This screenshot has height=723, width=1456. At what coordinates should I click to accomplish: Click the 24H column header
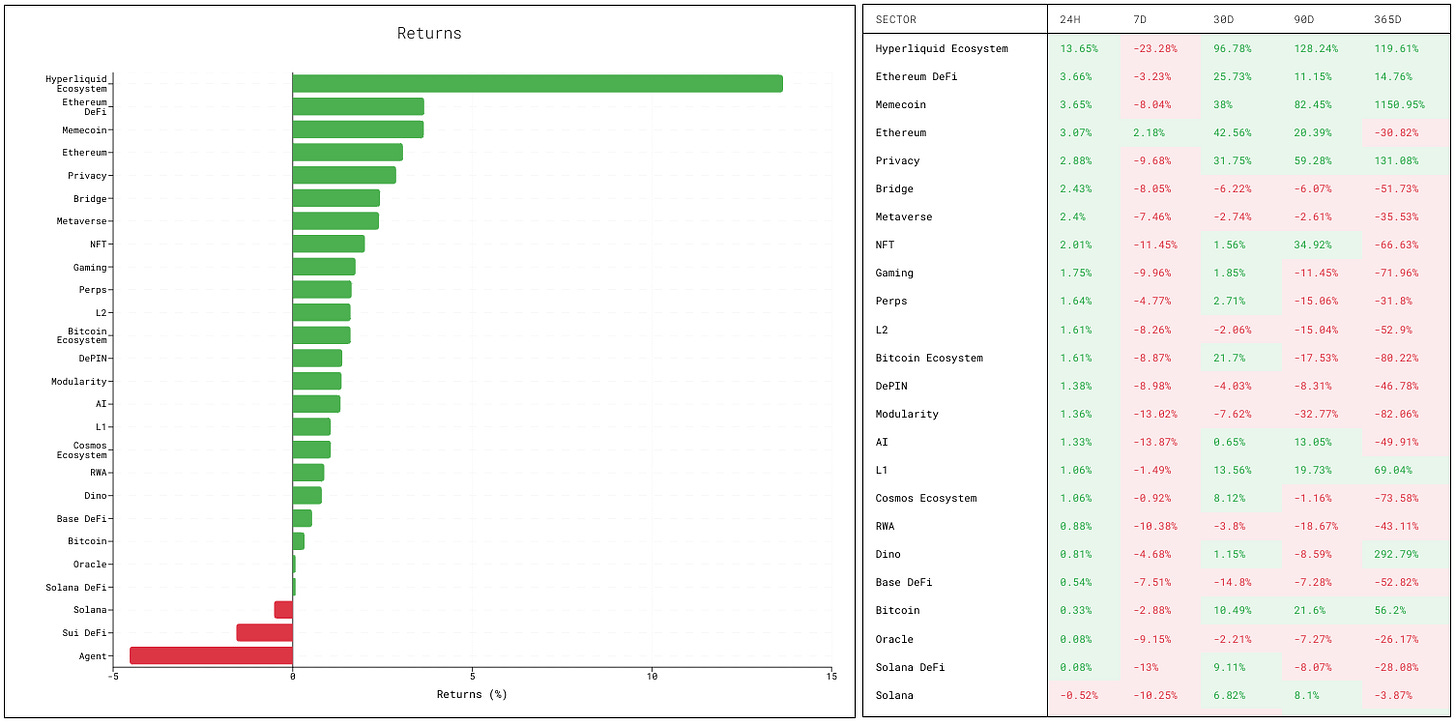tap(1069, 19)
